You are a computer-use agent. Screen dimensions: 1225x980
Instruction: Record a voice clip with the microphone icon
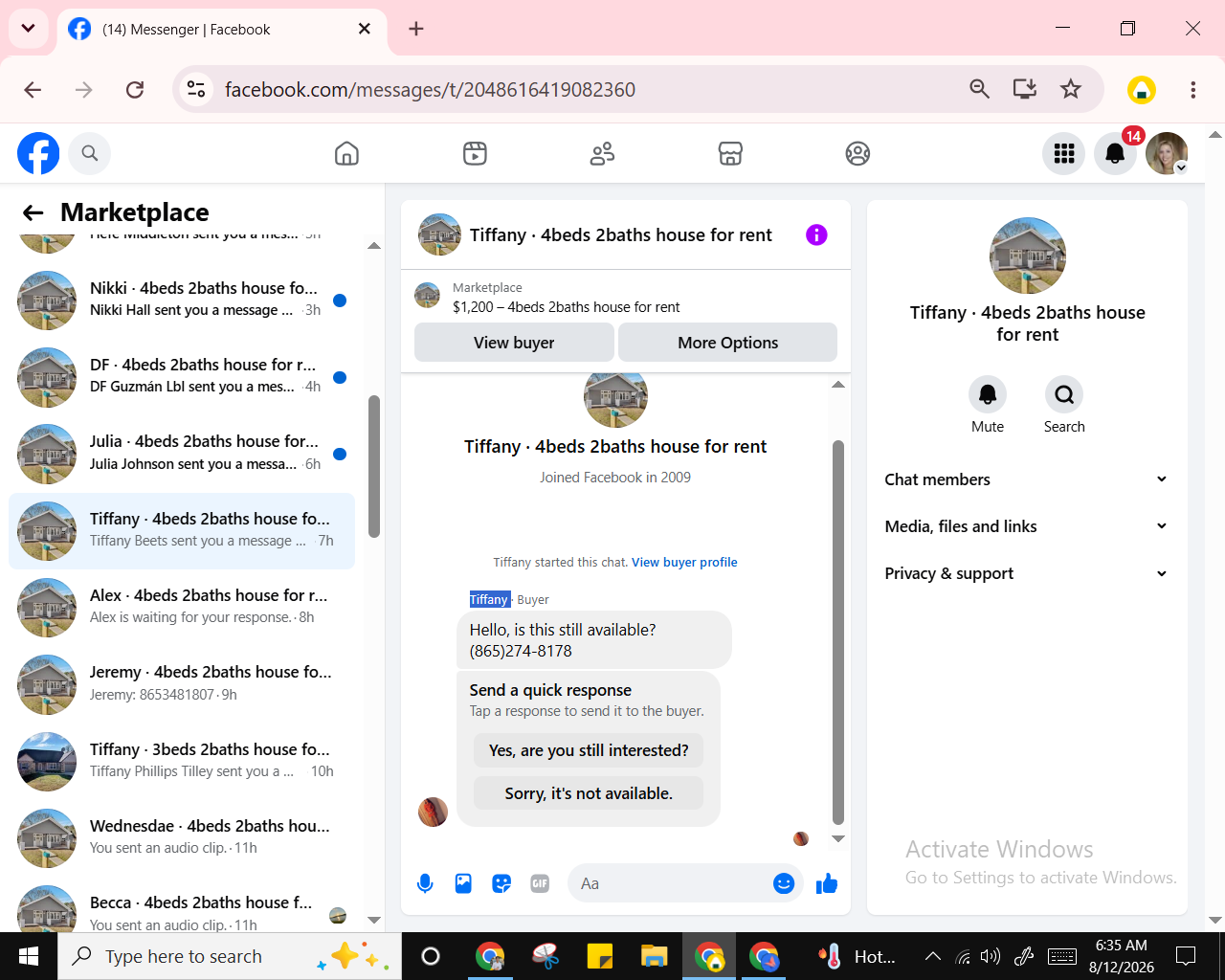[425, 883]
